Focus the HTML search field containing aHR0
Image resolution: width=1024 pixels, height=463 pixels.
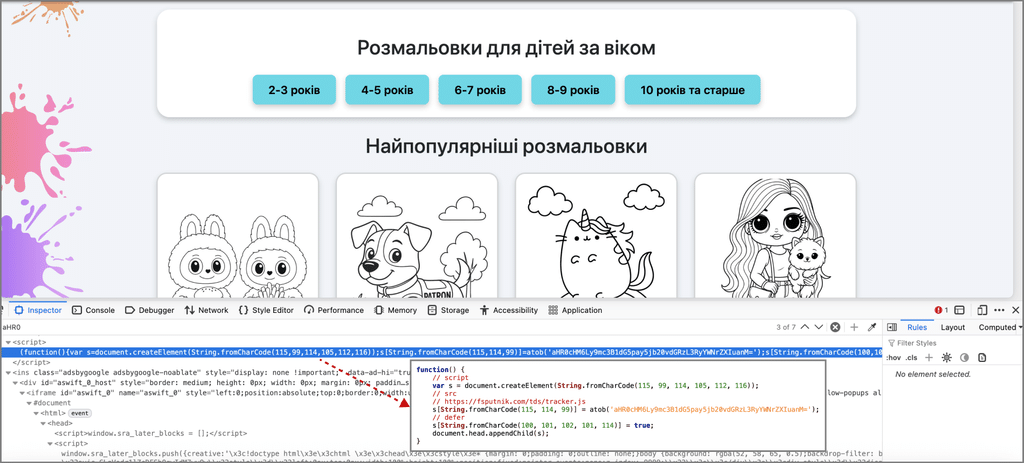(385, 327)
